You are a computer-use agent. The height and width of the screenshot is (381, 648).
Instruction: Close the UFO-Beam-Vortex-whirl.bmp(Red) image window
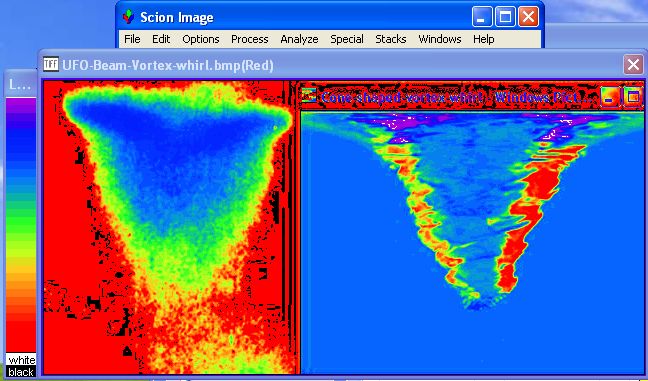tap(633, 65)
